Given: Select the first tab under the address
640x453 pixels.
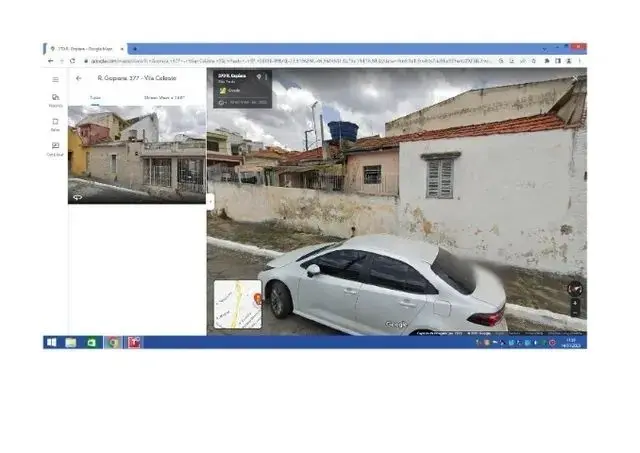Looking at the screenshot, I should [96, 98].
